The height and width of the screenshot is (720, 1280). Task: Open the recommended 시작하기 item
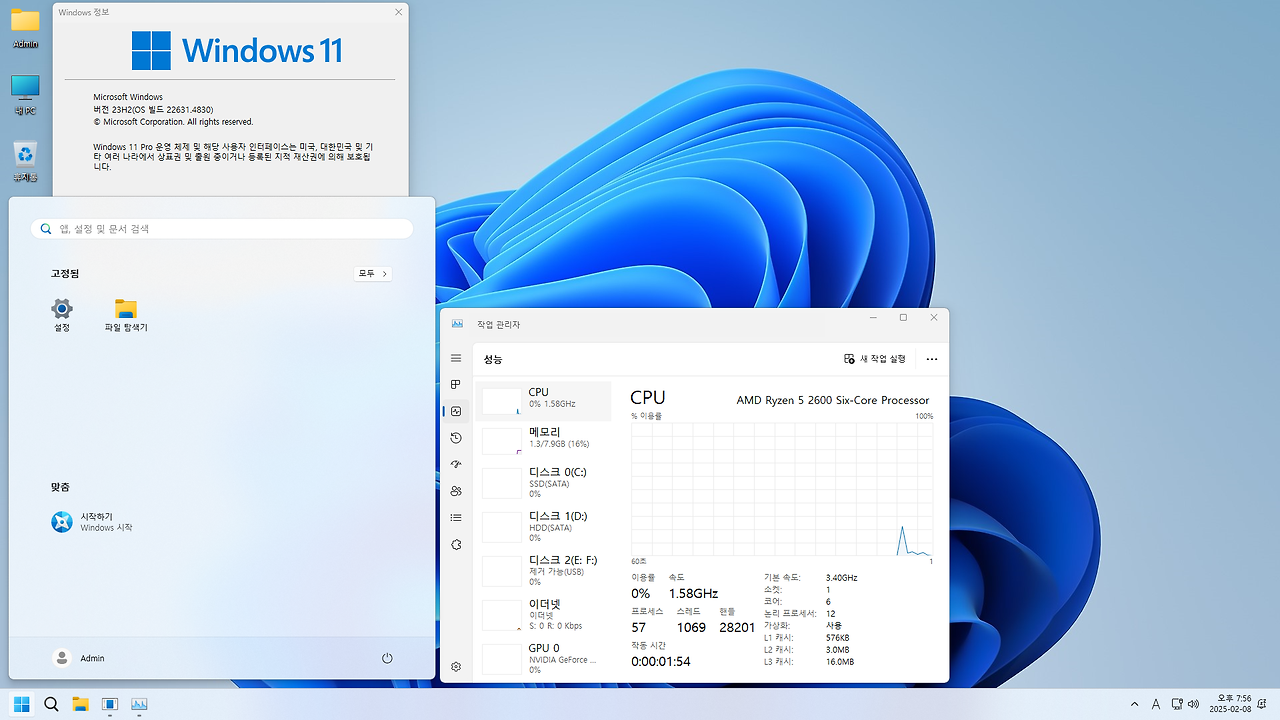pos(92,522)
